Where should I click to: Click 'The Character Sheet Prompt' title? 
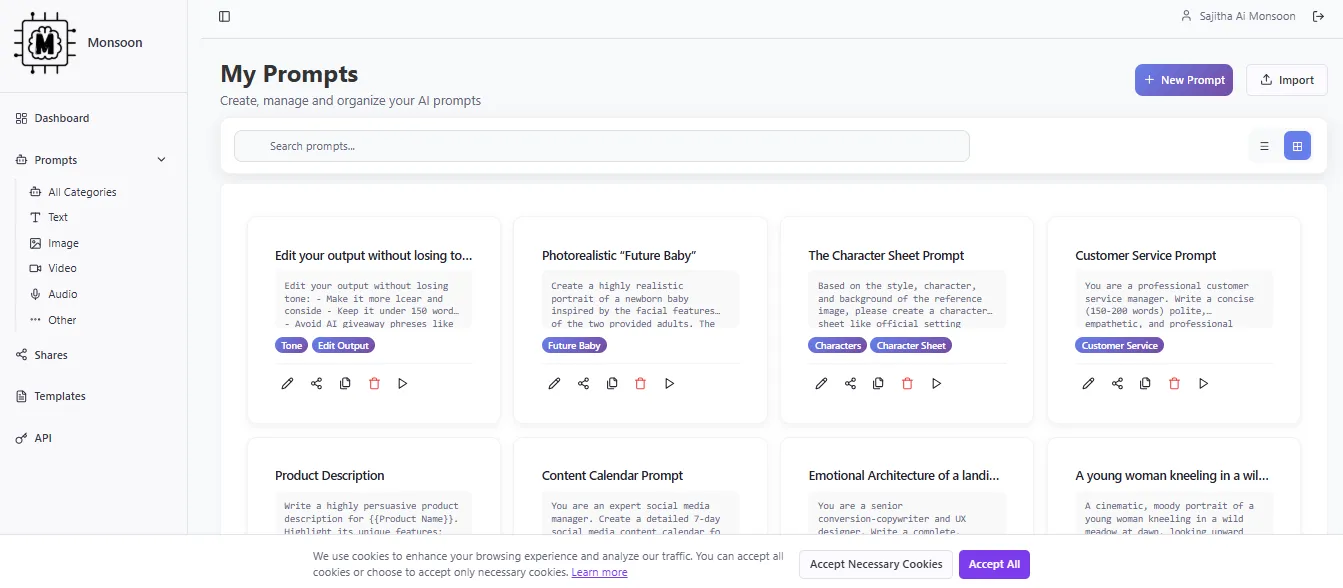point(886,256)
